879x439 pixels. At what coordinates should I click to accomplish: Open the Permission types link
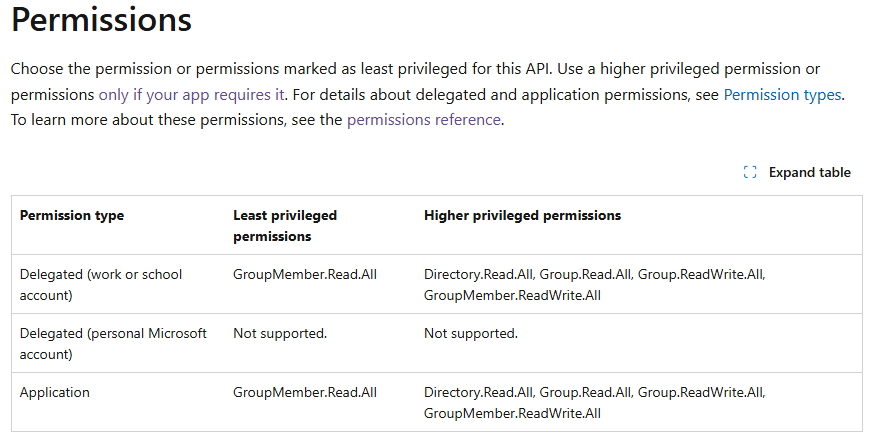click(x=782, y=95)
